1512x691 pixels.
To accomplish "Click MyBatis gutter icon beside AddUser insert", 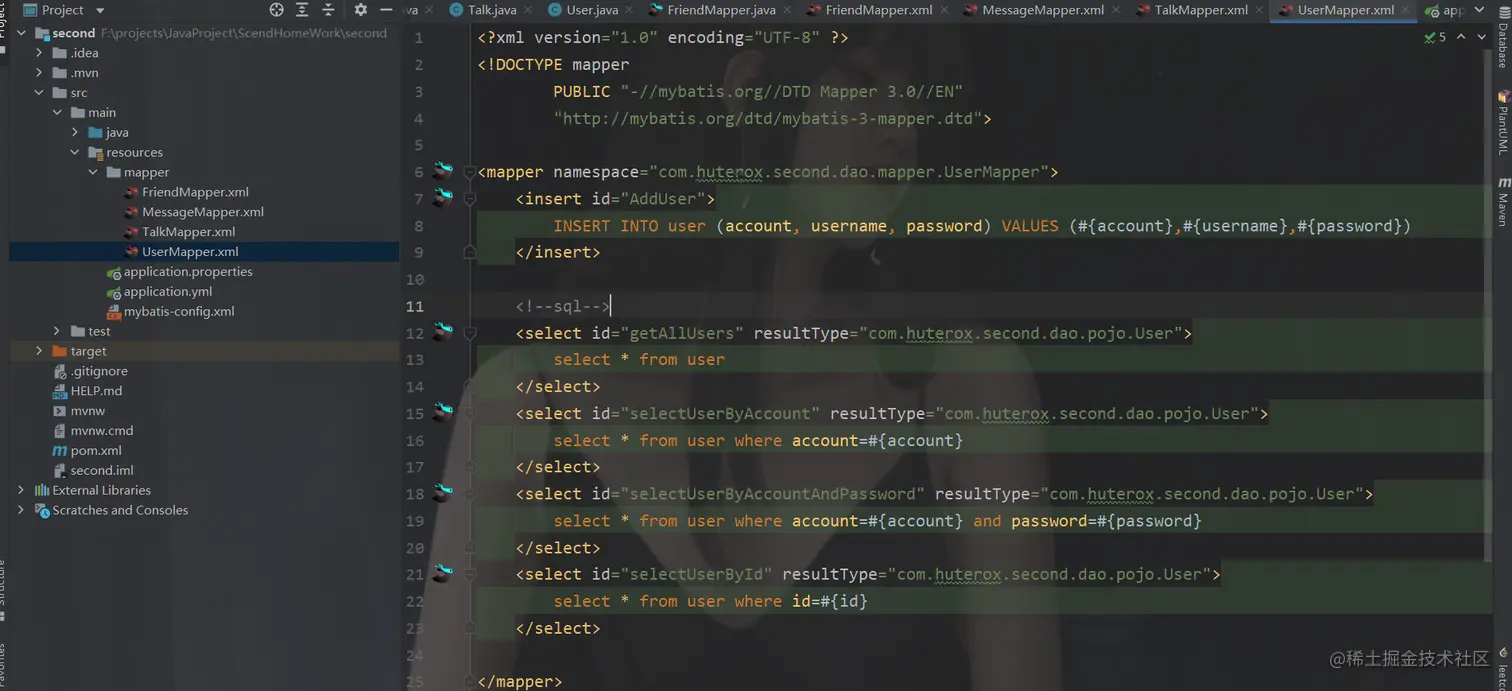I will [x=443, y=198].
